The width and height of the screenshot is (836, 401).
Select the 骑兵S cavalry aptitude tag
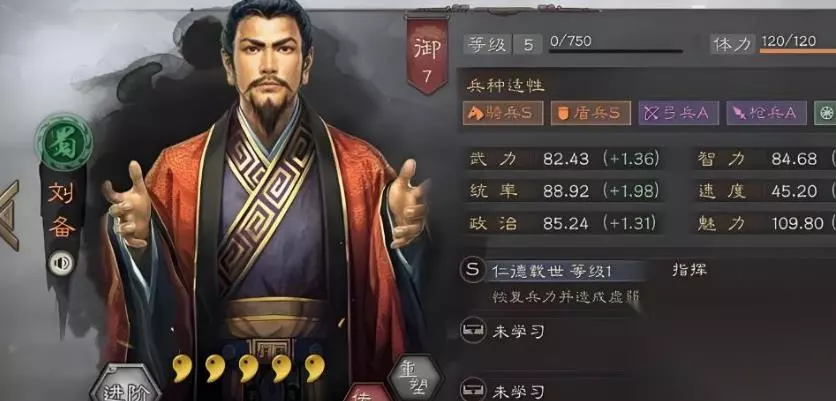point(502,113)
